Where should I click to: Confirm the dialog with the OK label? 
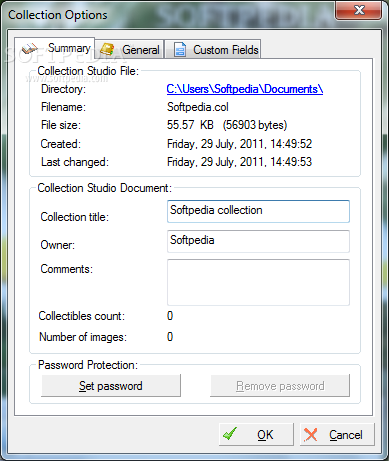(265, 435)
